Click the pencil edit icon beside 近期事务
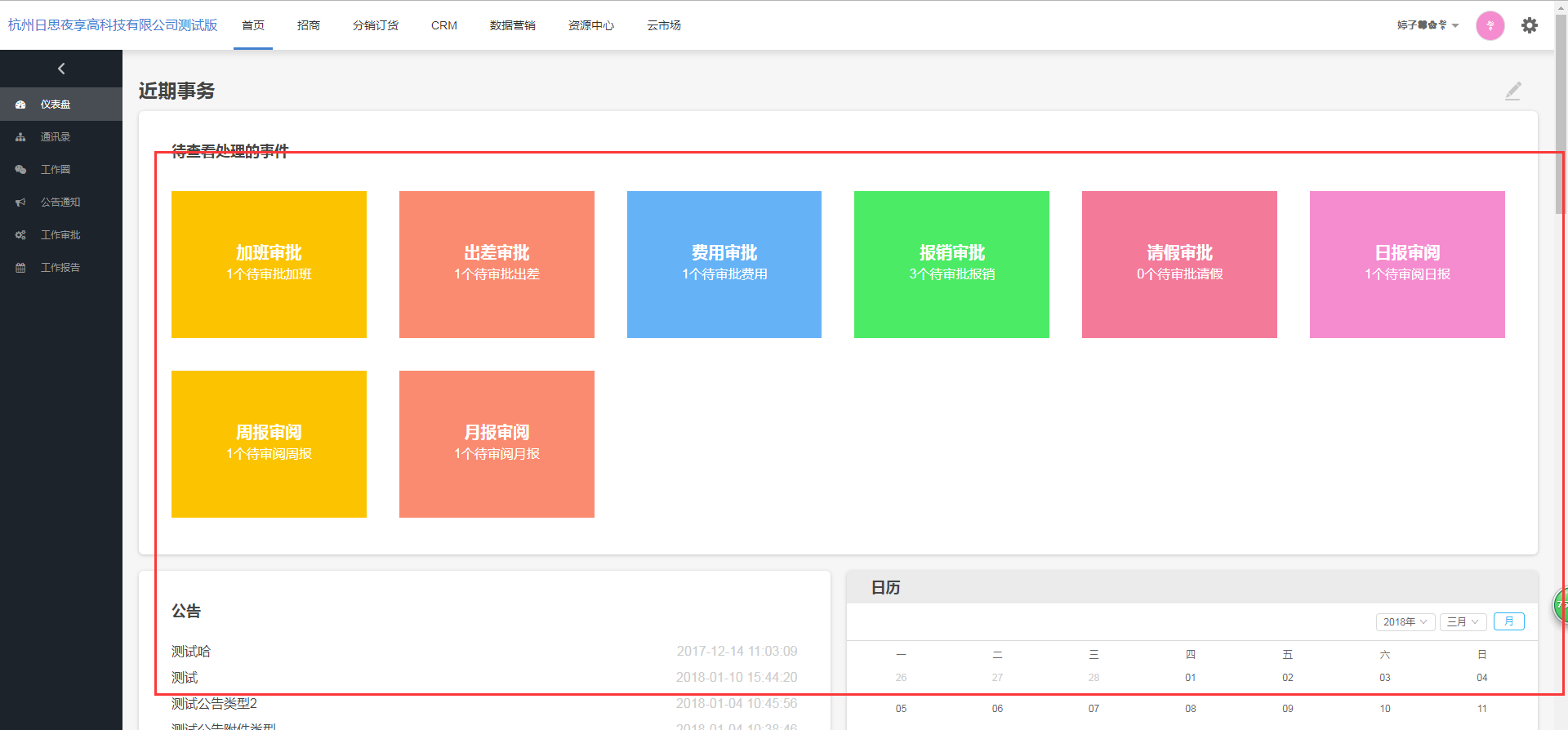 [x=1512, y=91]
